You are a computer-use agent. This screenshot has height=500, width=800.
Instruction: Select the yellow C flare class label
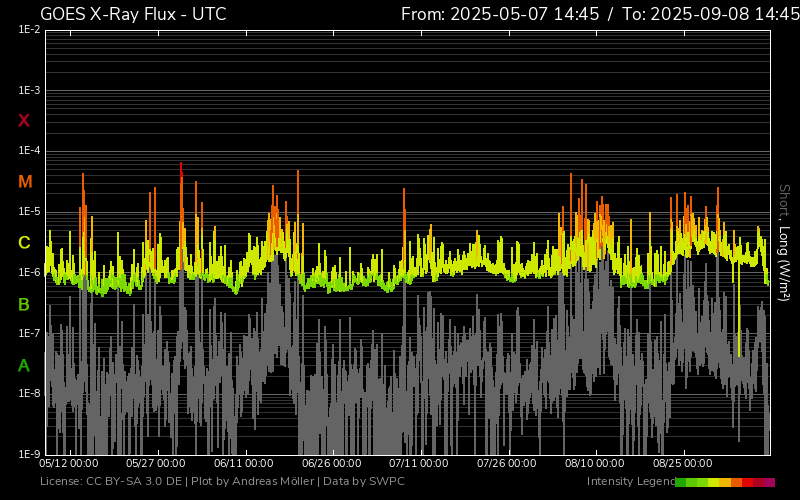coord(24,243)
